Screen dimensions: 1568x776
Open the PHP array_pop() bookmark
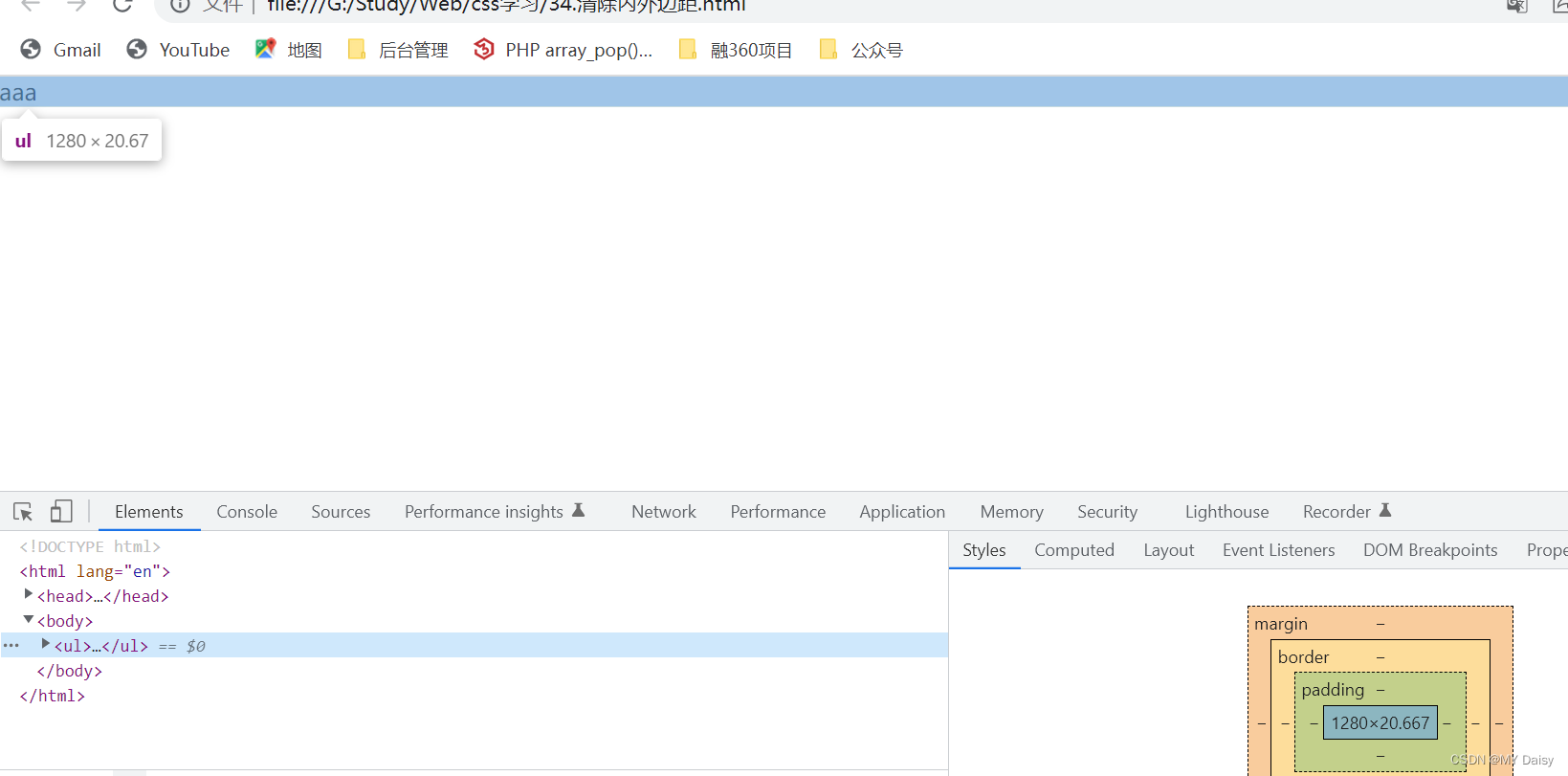coord(563,50)
